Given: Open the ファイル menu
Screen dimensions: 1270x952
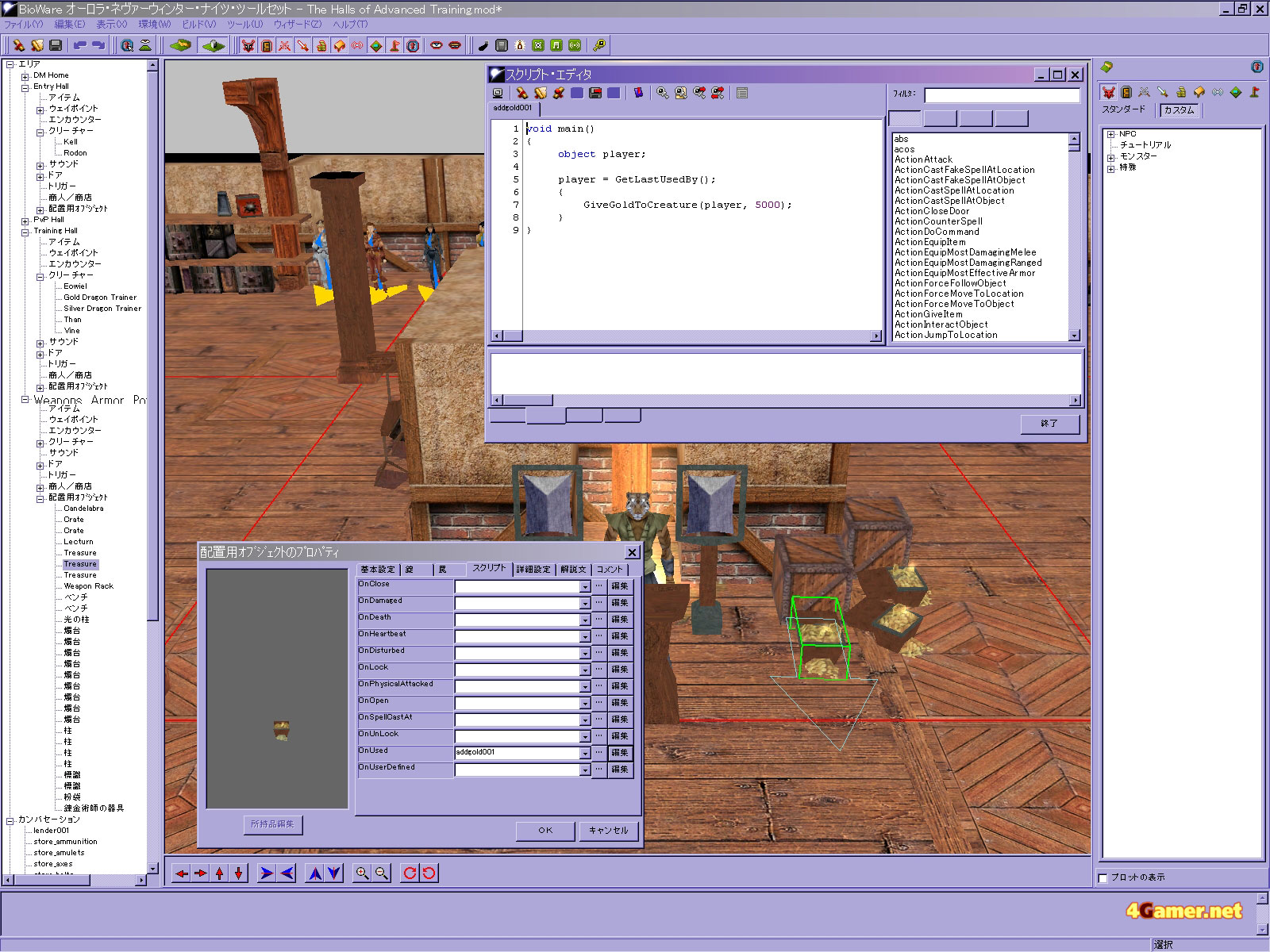Looking at the screenshot, I should 23,25.
